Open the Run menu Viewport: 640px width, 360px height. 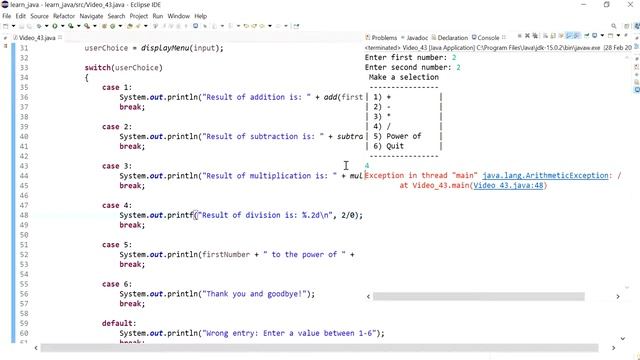point(158,16)
